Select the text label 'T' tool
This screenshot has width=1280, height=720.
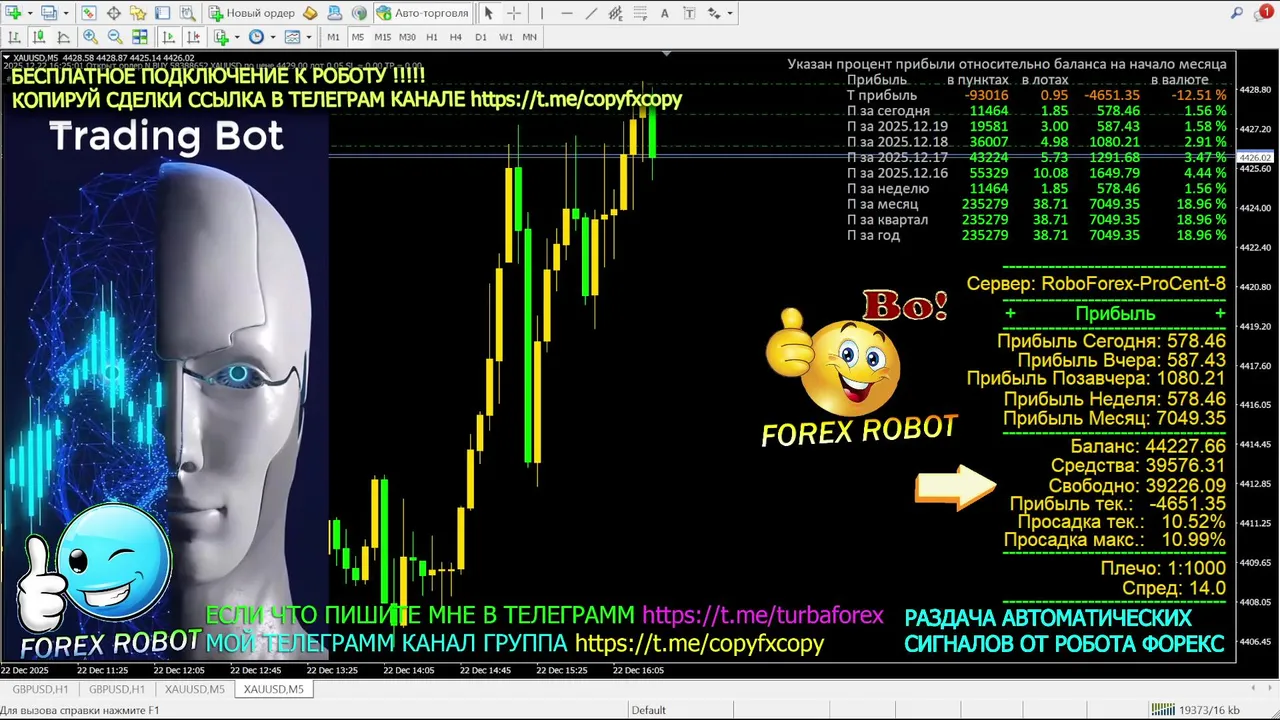[689, 13]
